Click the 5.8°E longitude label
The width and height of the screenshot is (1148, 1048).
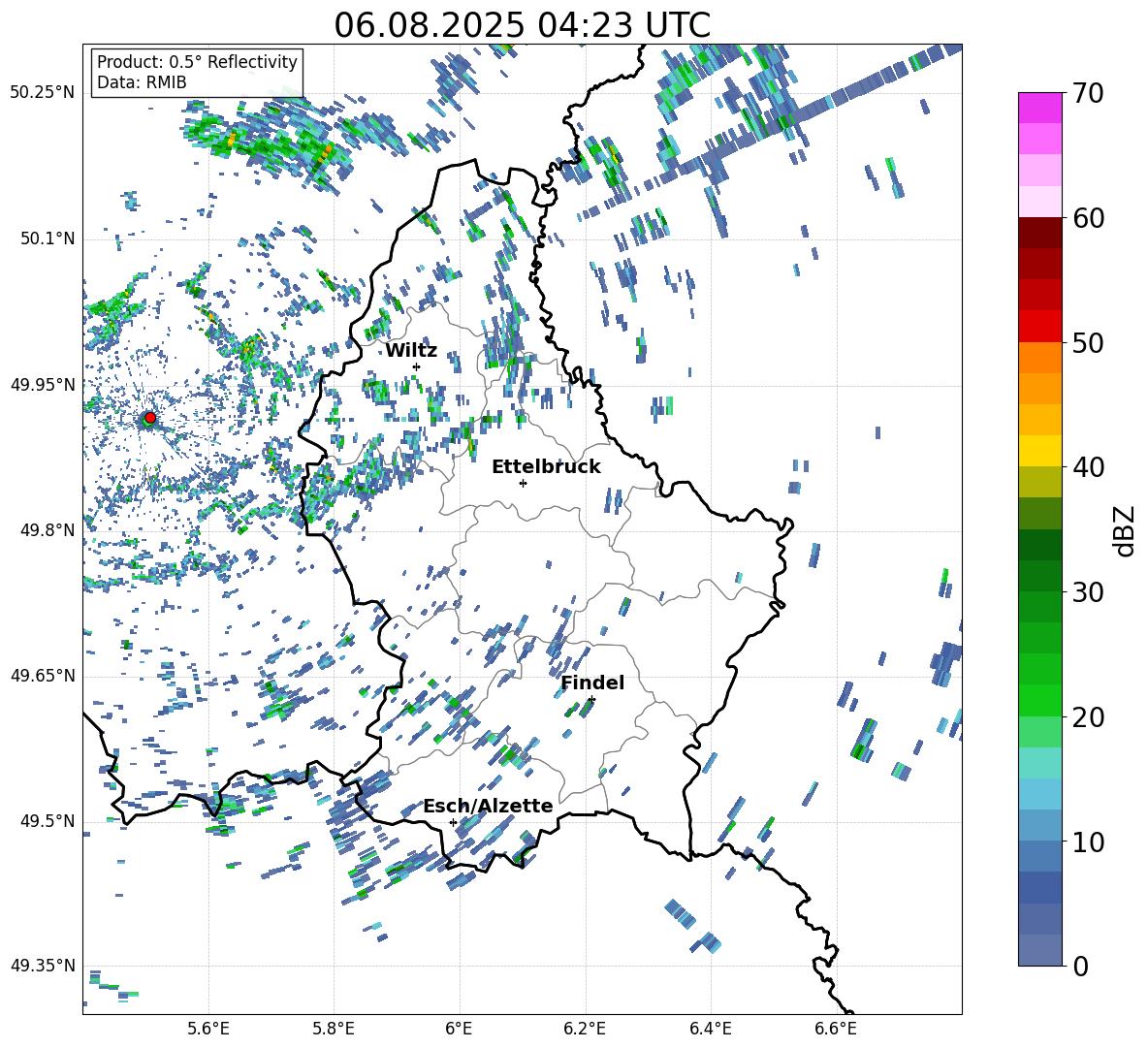point(334,1029)
